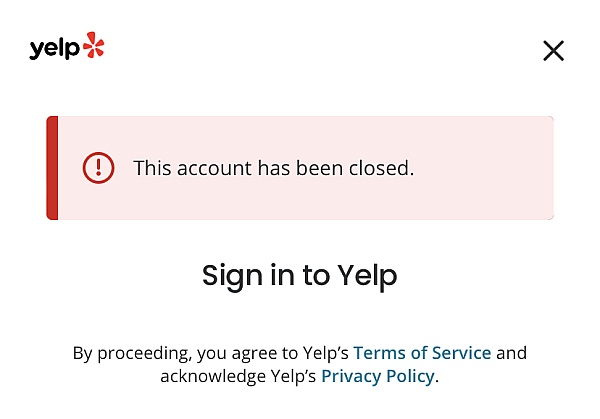Click empty pink area of alert banner's right side
600x419 pixels.
point(486,168)
